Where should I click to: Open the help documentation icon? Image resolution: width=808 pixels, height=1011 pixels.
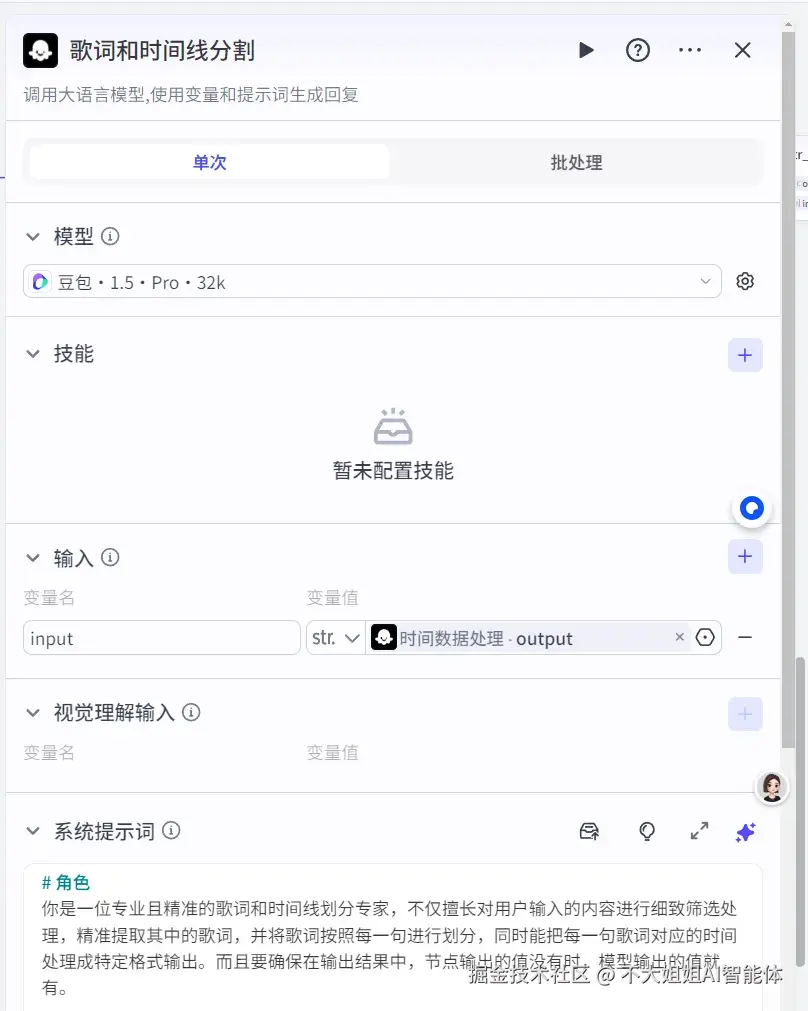[638, 50]
